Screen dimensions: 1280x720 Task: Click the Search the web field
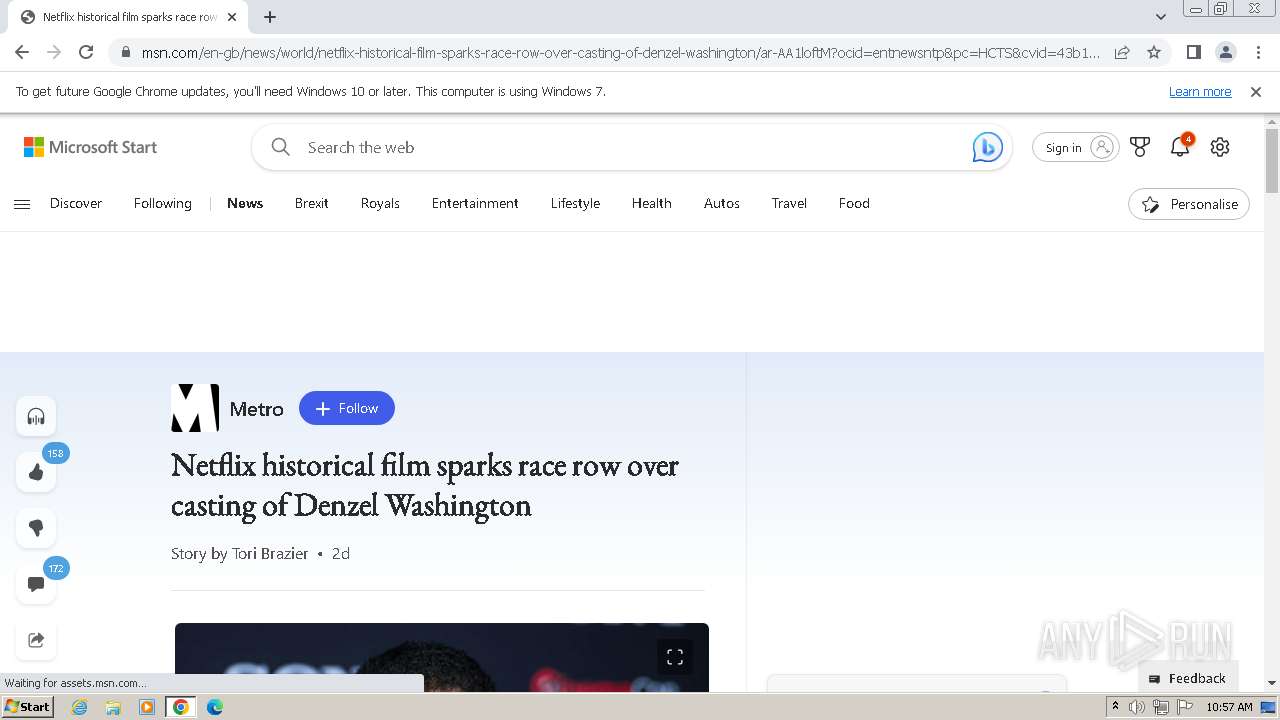point(630,147)
